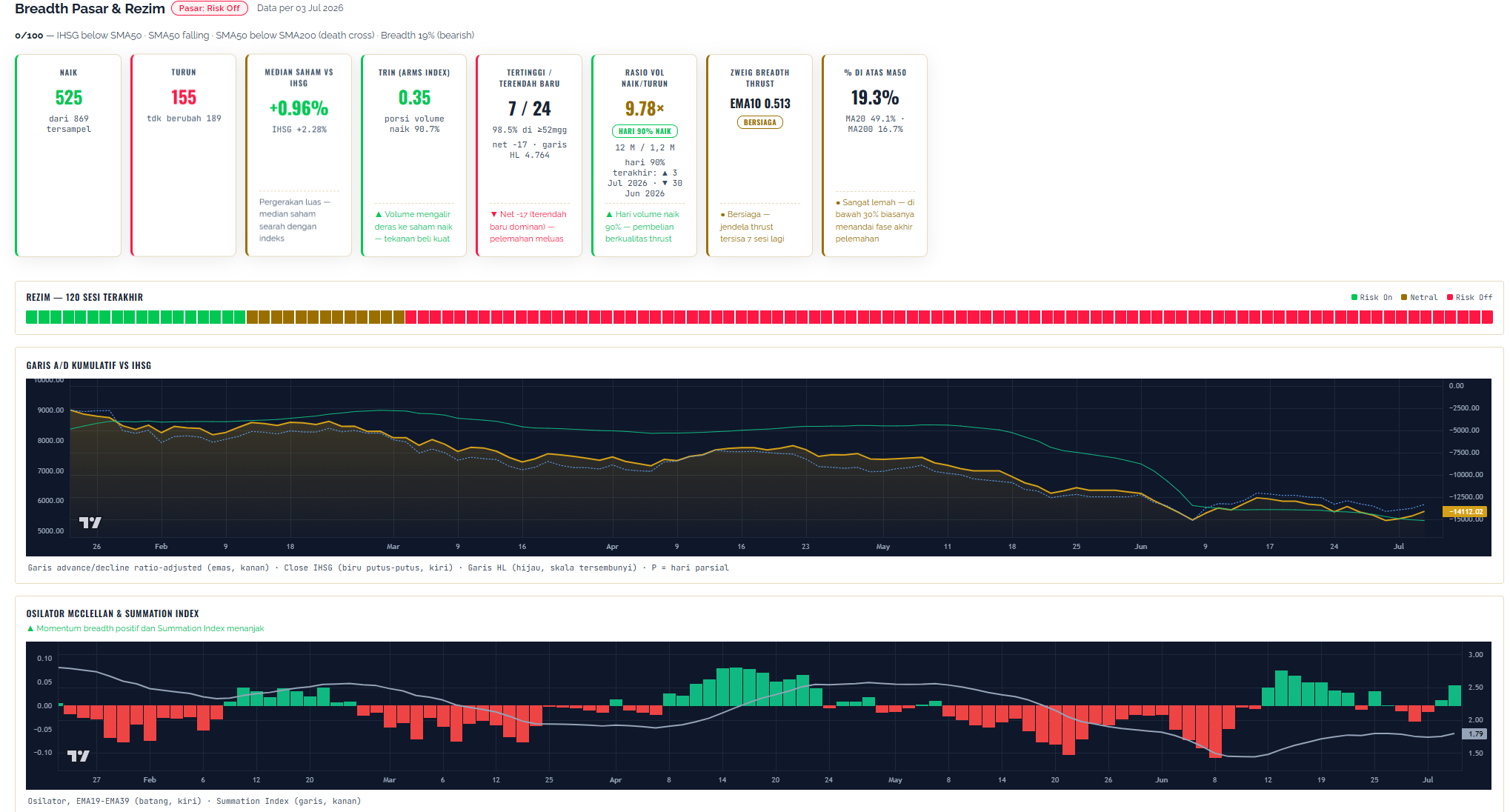Click the Hari volume naik 90% note
The height and width of the screenshot is (812, 1510).
coord(642,227)
